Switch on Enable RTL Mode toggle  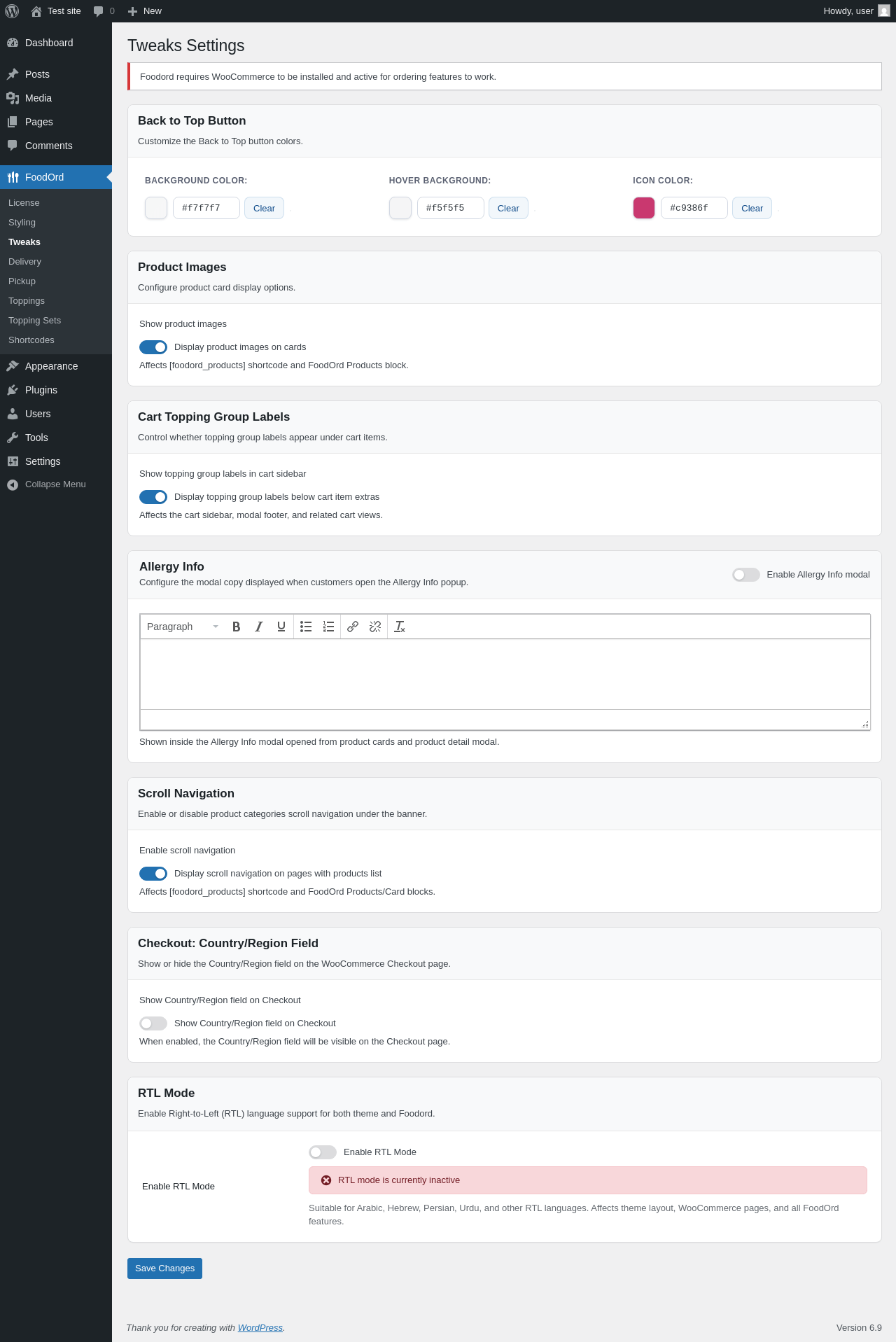click(x=323, y=1152)
